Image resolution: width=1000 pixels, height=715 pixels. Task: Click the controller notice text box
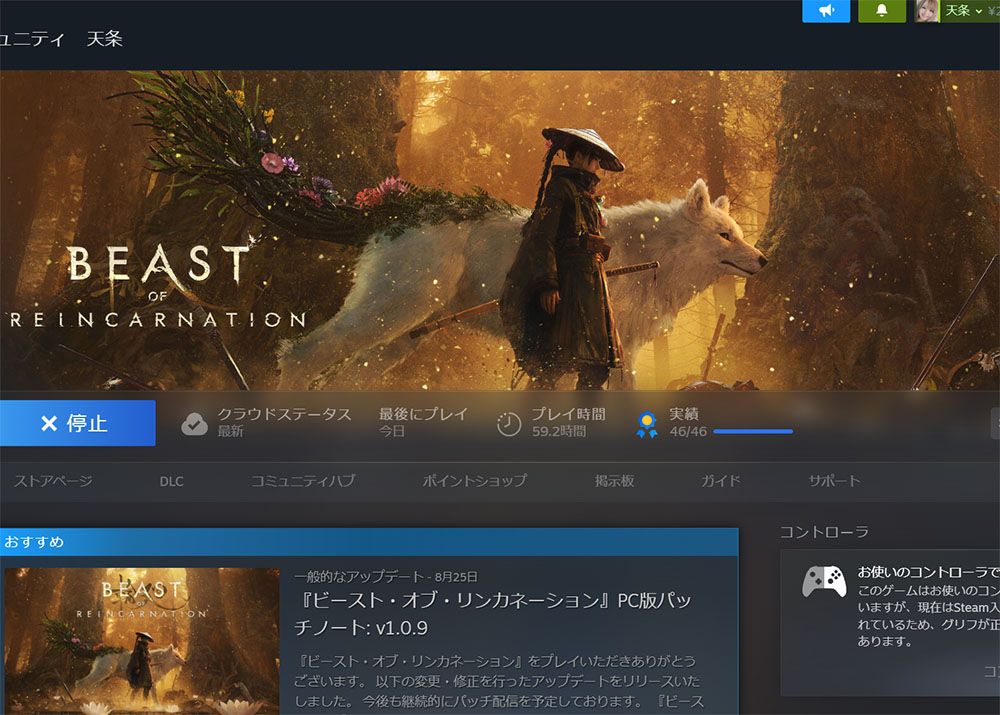(x=890, y=623)
